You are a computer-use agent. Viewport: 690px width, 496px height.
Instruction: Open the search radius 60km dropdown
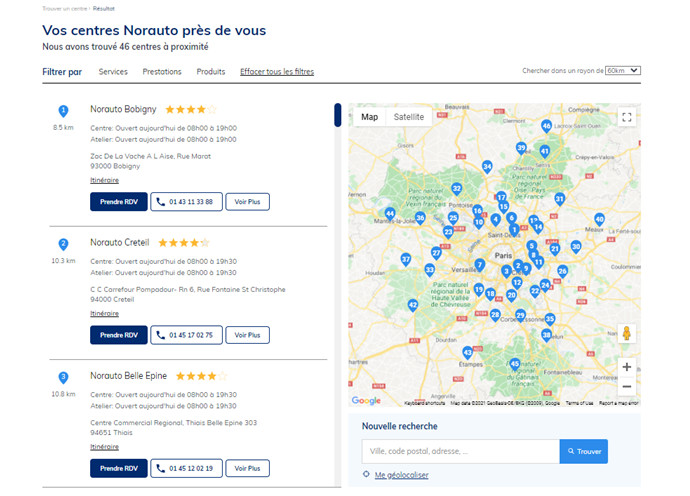[623, 71]
